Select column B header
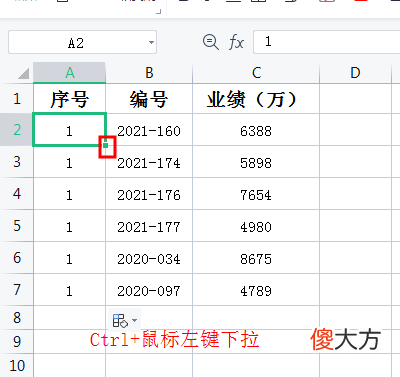This screenshot has height=377, width=400. tap(149, 72)
